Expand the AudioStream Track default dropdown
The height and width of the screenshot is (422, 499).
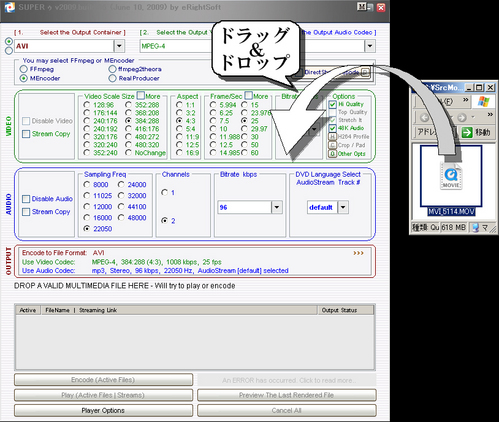[343, 207]
